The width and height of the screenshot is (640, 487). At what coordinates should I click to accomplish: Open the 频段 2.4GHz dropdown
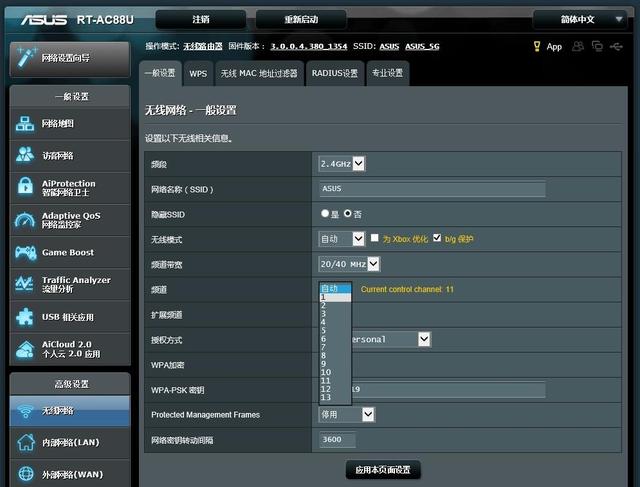click(341, 163)
